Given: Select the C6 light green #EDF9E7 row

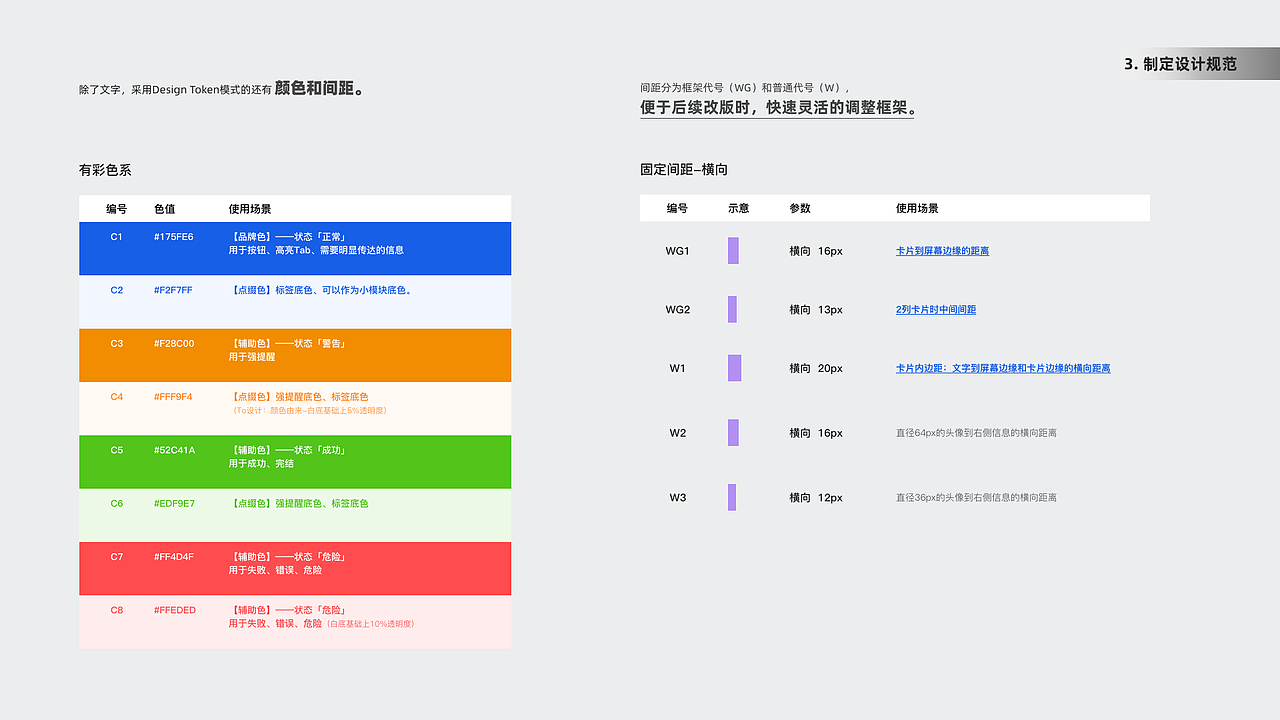Looking at the screenshot, I should click(295, 515).
